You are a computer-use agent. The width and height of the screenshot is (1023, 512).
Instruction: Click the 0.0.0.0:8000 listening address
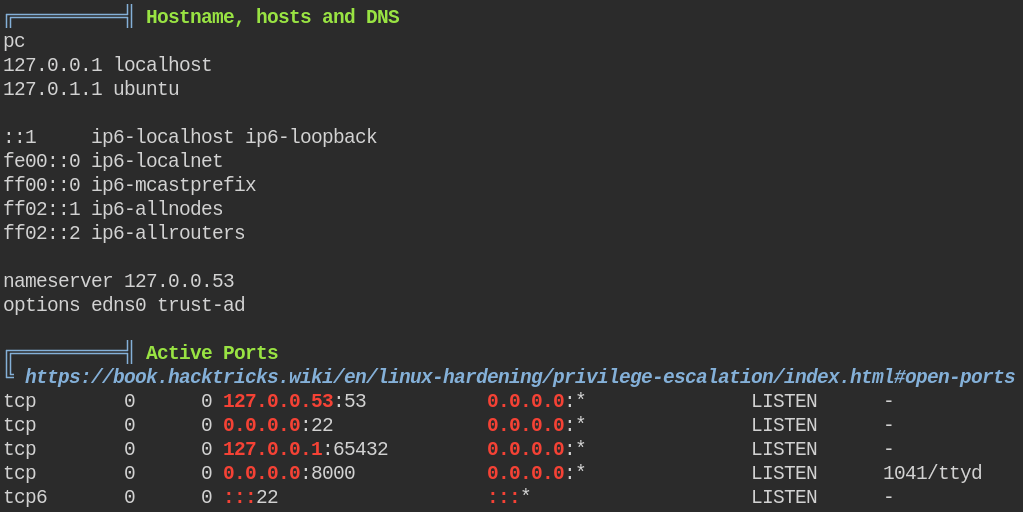pyautogui.click(x=290, y=474)
